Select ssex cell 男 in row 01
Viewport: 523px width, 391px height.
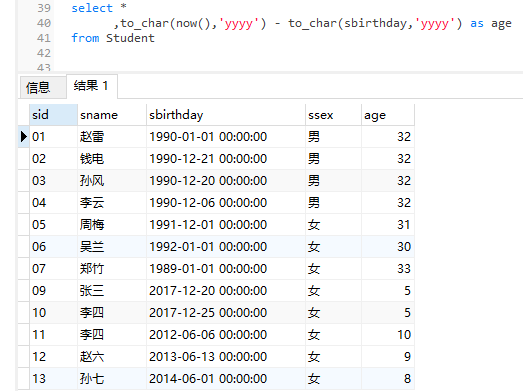[333, 137]
